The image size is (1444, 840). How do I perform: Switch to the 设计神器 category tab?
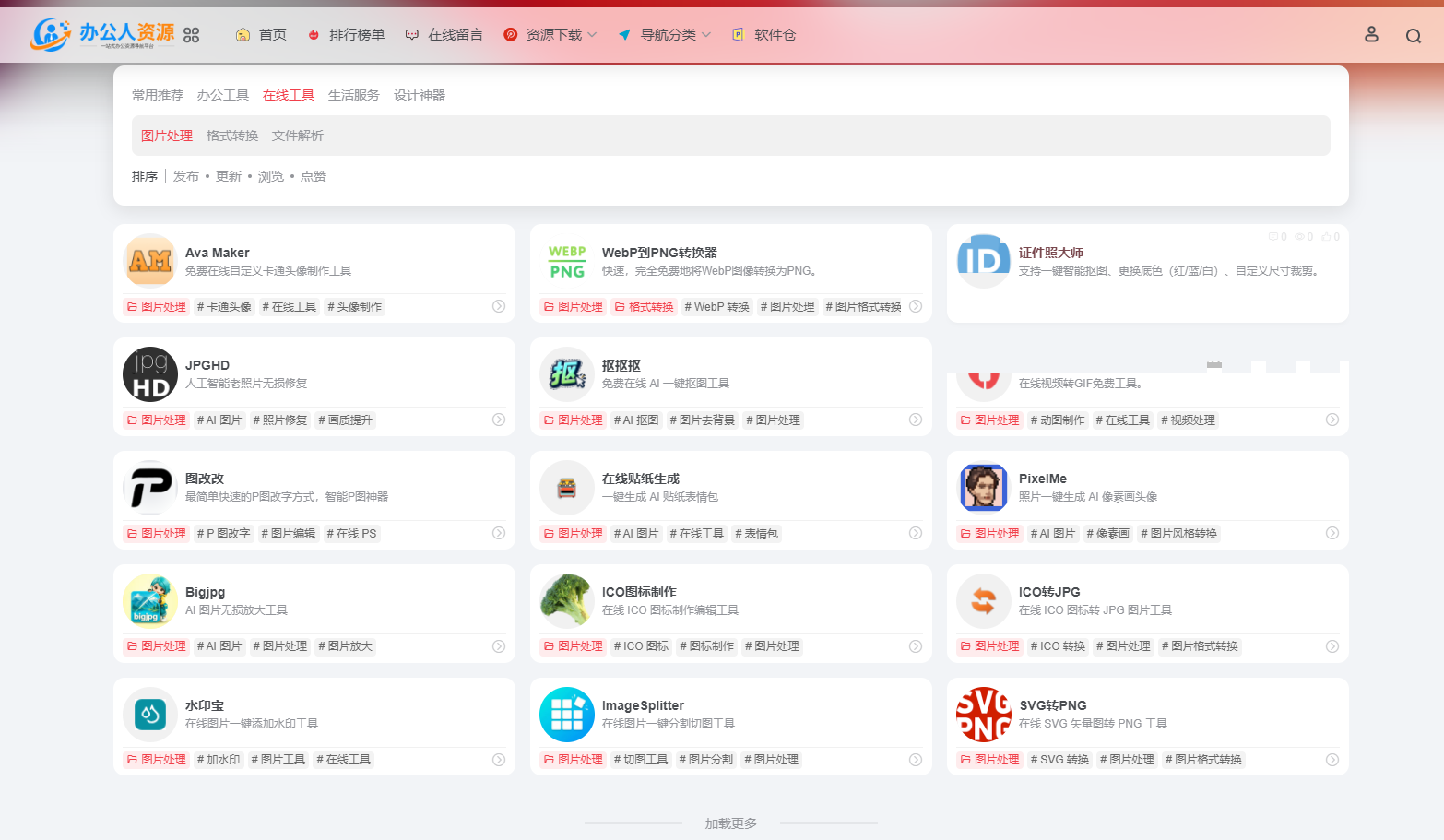click(420, 95)
